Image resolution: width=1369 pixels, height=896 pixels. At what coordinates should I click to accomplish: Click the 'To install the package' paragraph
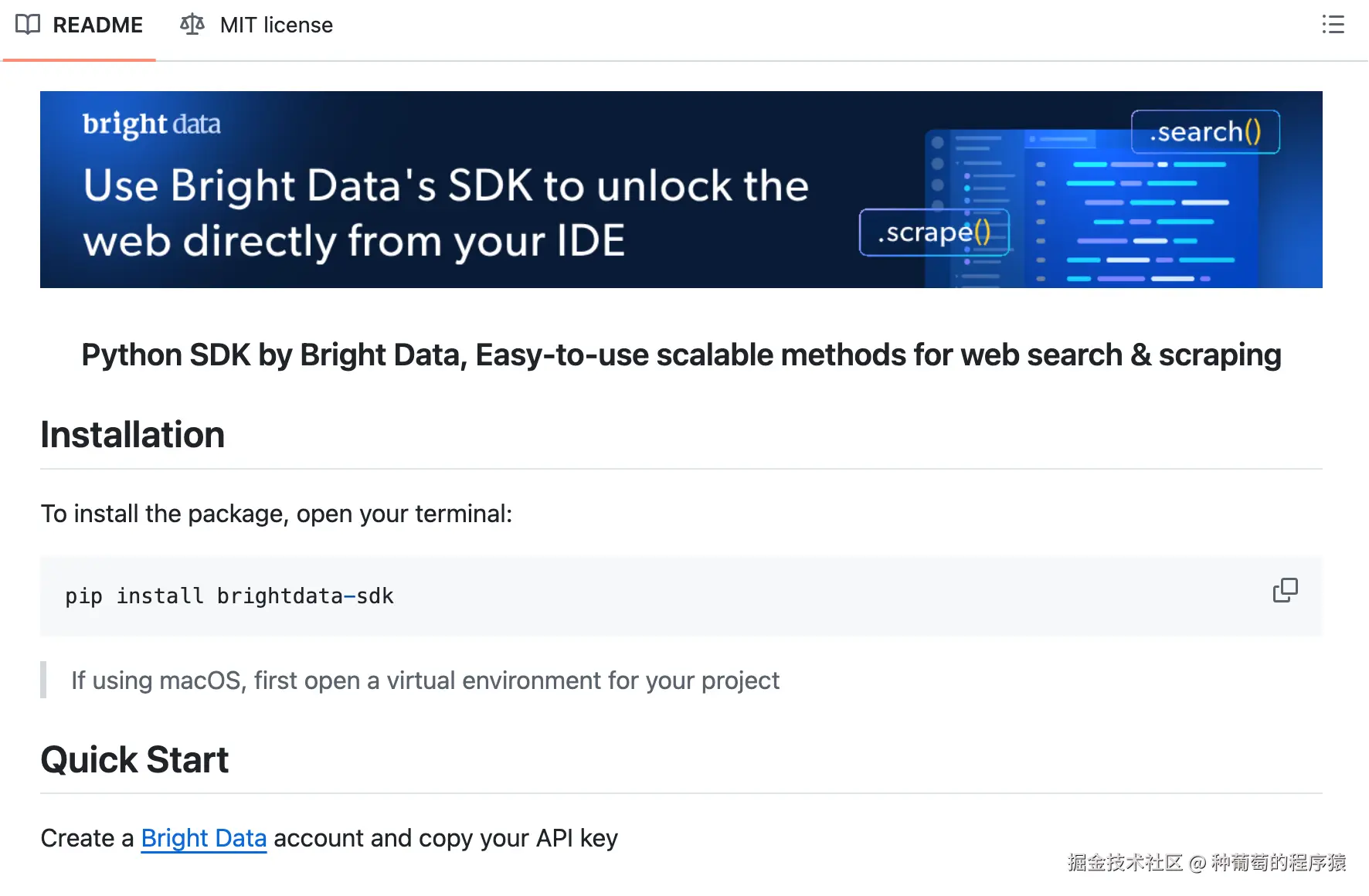point(277,514)
